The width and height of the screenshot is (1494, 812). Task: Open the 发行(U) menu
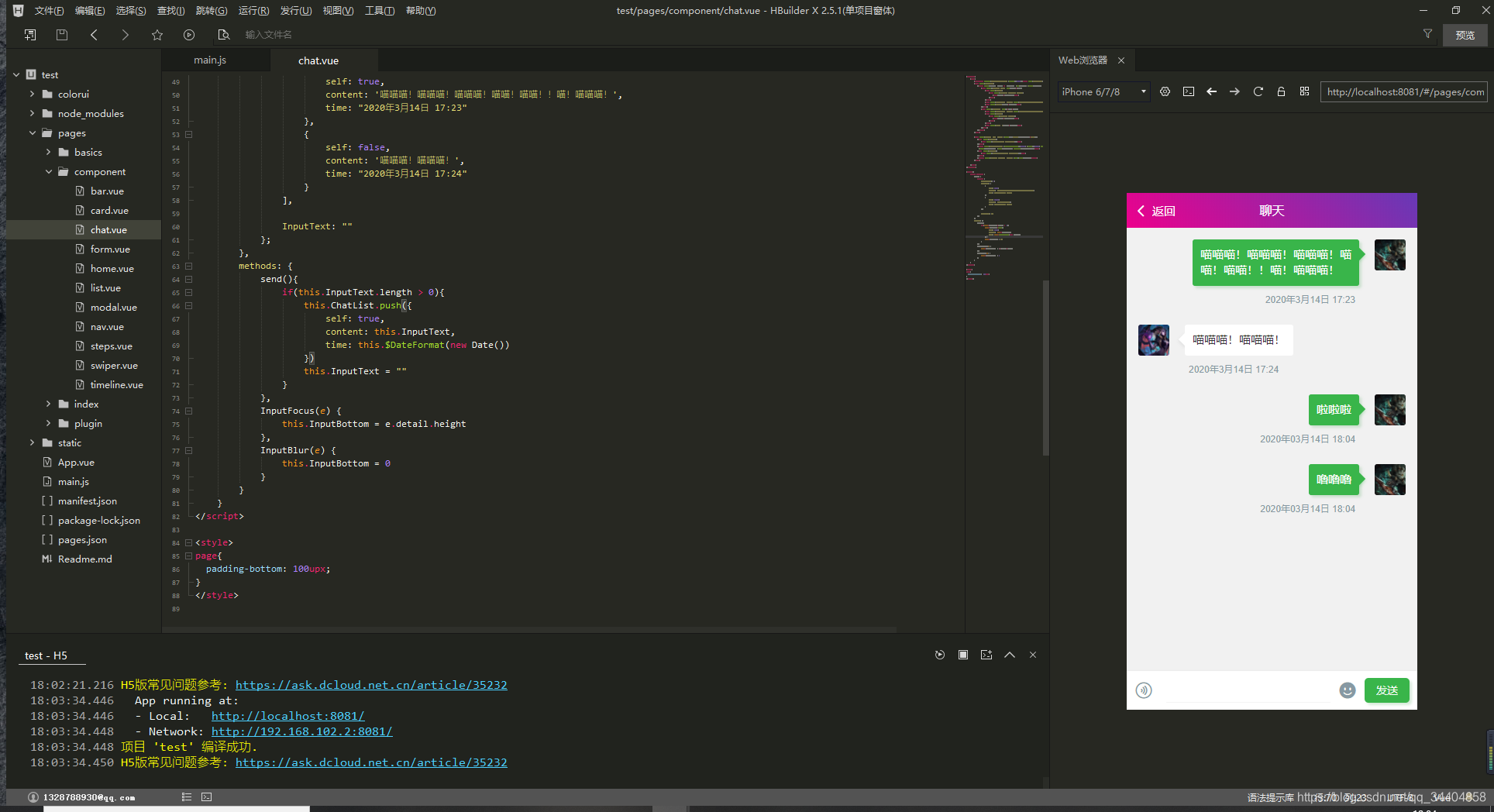(295, 11)
